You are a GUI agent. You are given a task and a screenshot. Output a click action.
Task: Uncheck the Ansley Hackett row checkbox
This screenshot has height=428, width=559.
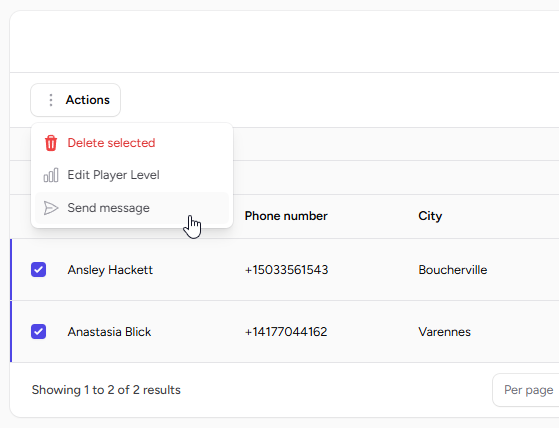[x=39, y=269]
